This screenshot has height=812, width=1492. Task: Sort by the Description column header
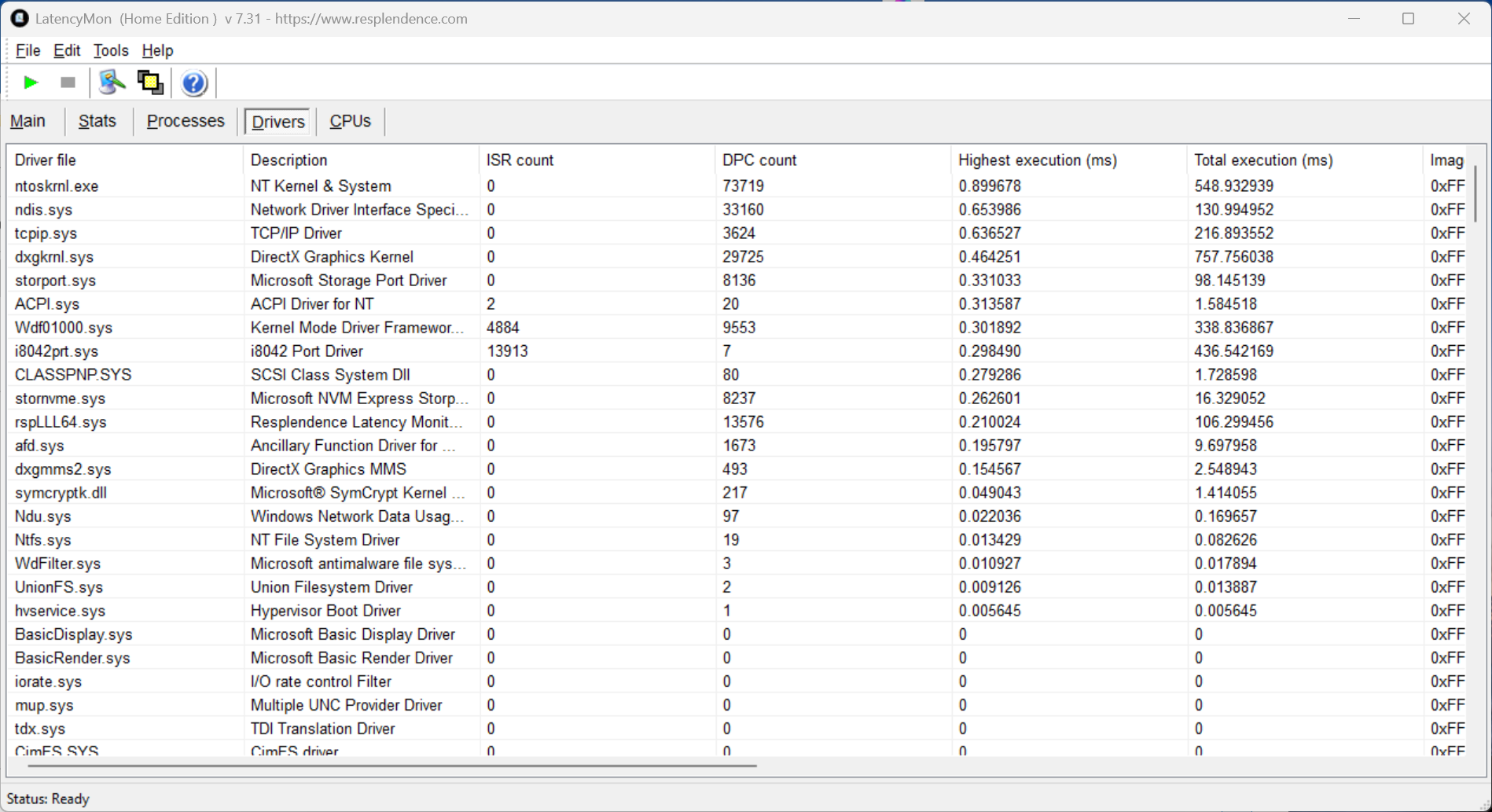[361, 160]
